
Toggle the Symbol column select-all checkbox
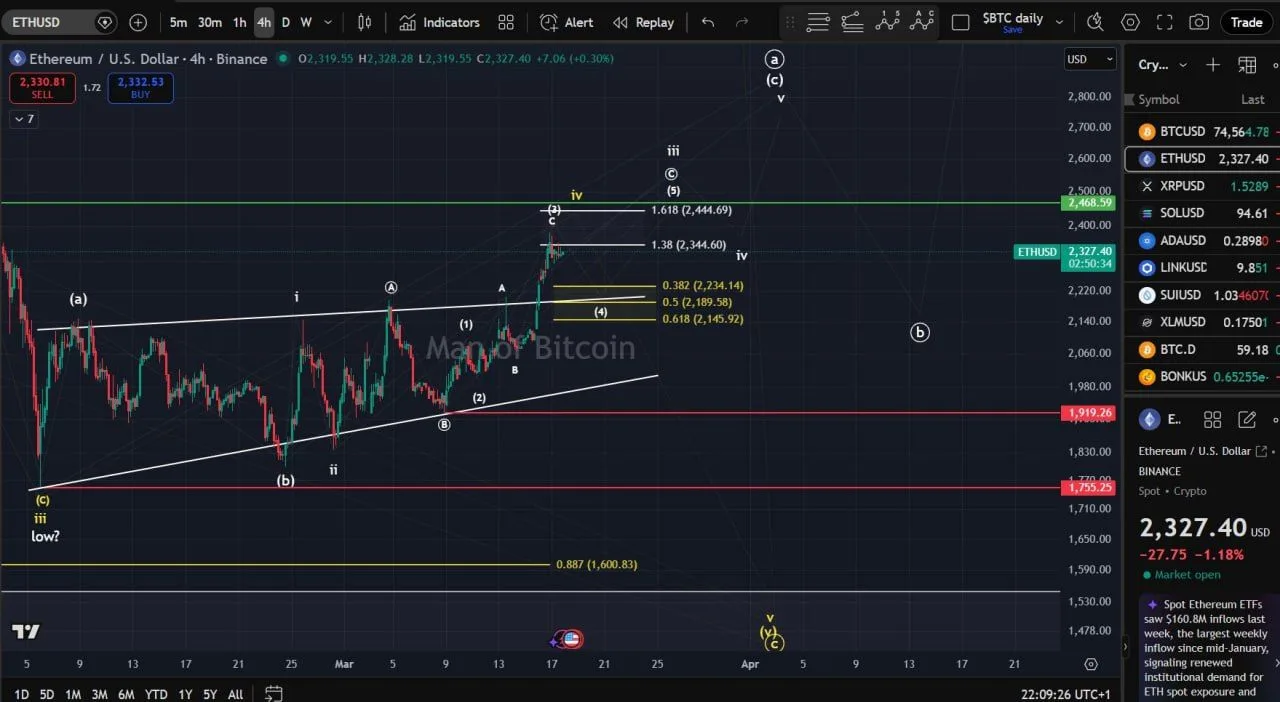click(1131, 99)
